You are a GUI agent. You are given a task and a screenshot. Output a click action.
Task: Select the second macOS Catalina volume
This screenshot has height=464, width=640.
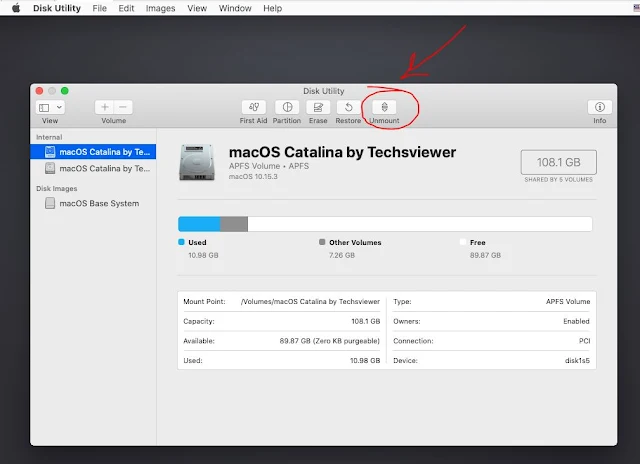click(93, 168)
